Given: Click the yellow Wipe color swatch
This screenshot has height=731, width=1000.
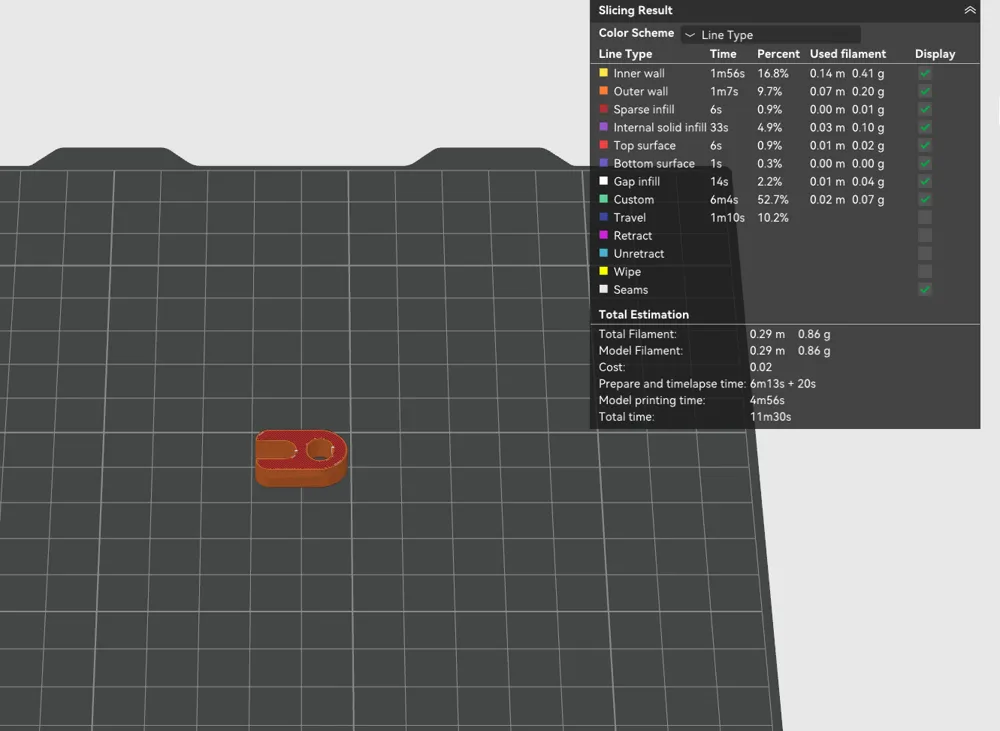Looking at the screenshot, I should point(603,271).
